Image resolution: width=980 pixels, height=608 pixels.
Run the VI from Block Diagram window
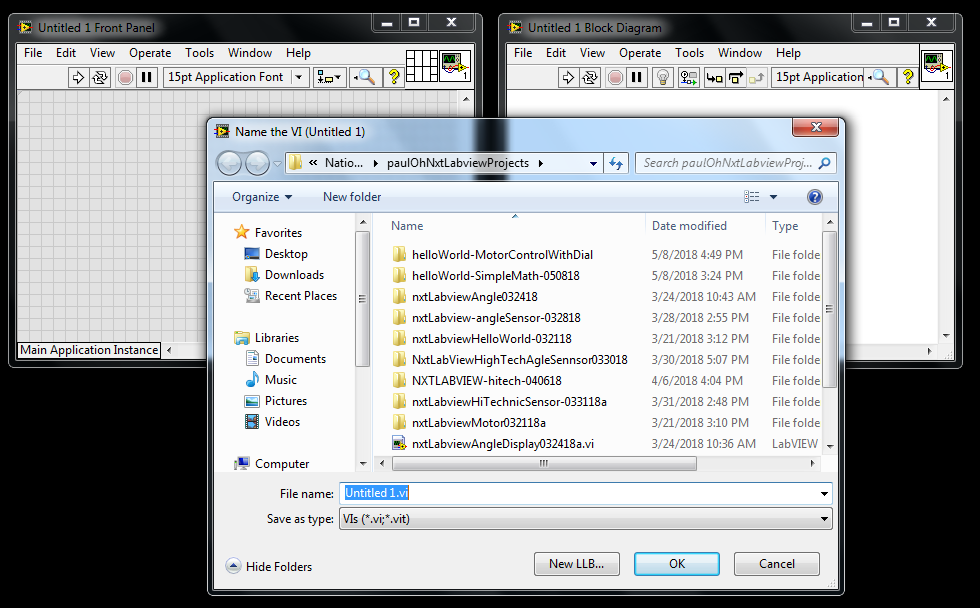click(x=568, y=77)
